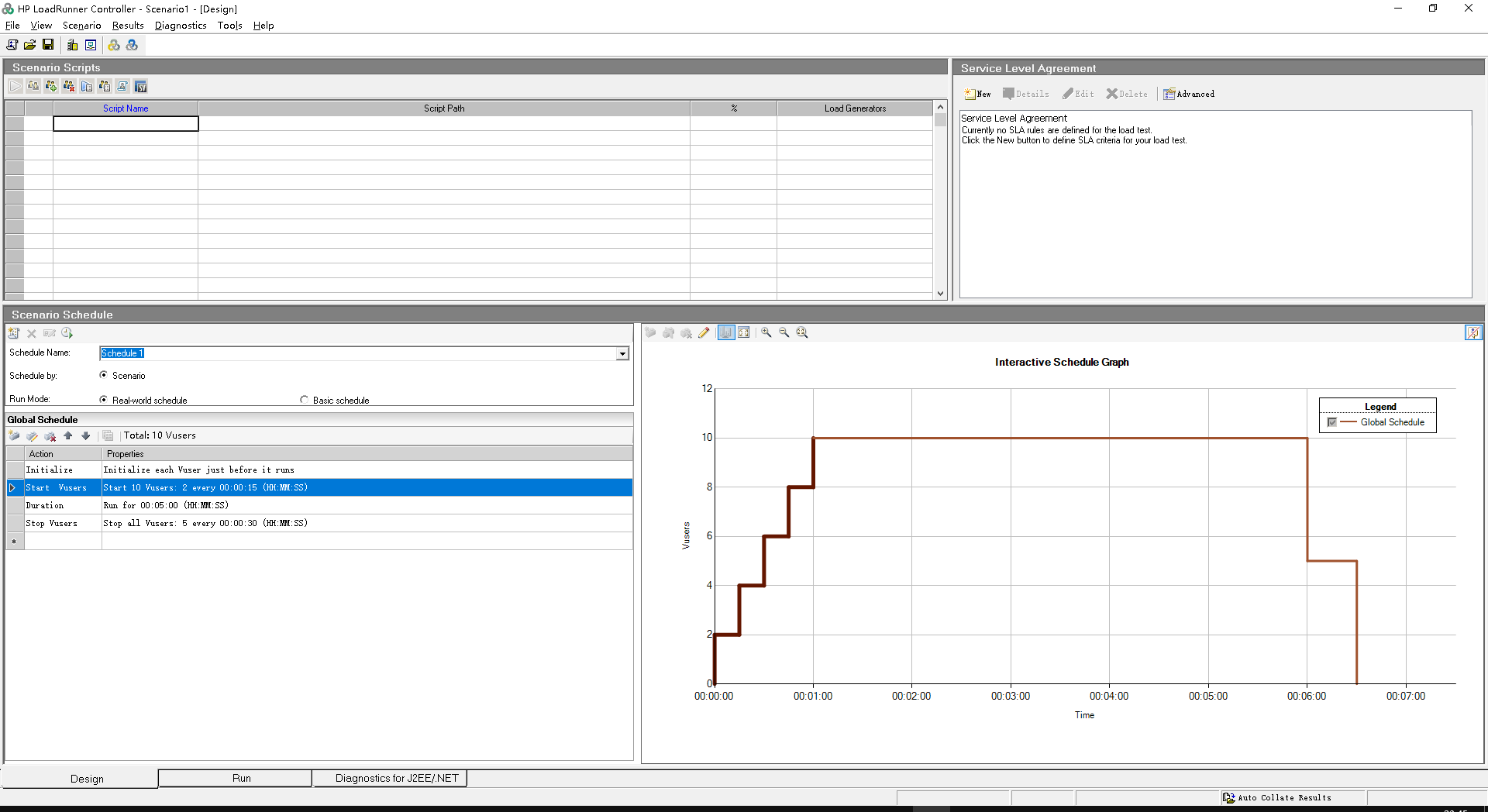
Task: Click the view script scroll icon in Scripts toolbar
Action: [122, 86]
